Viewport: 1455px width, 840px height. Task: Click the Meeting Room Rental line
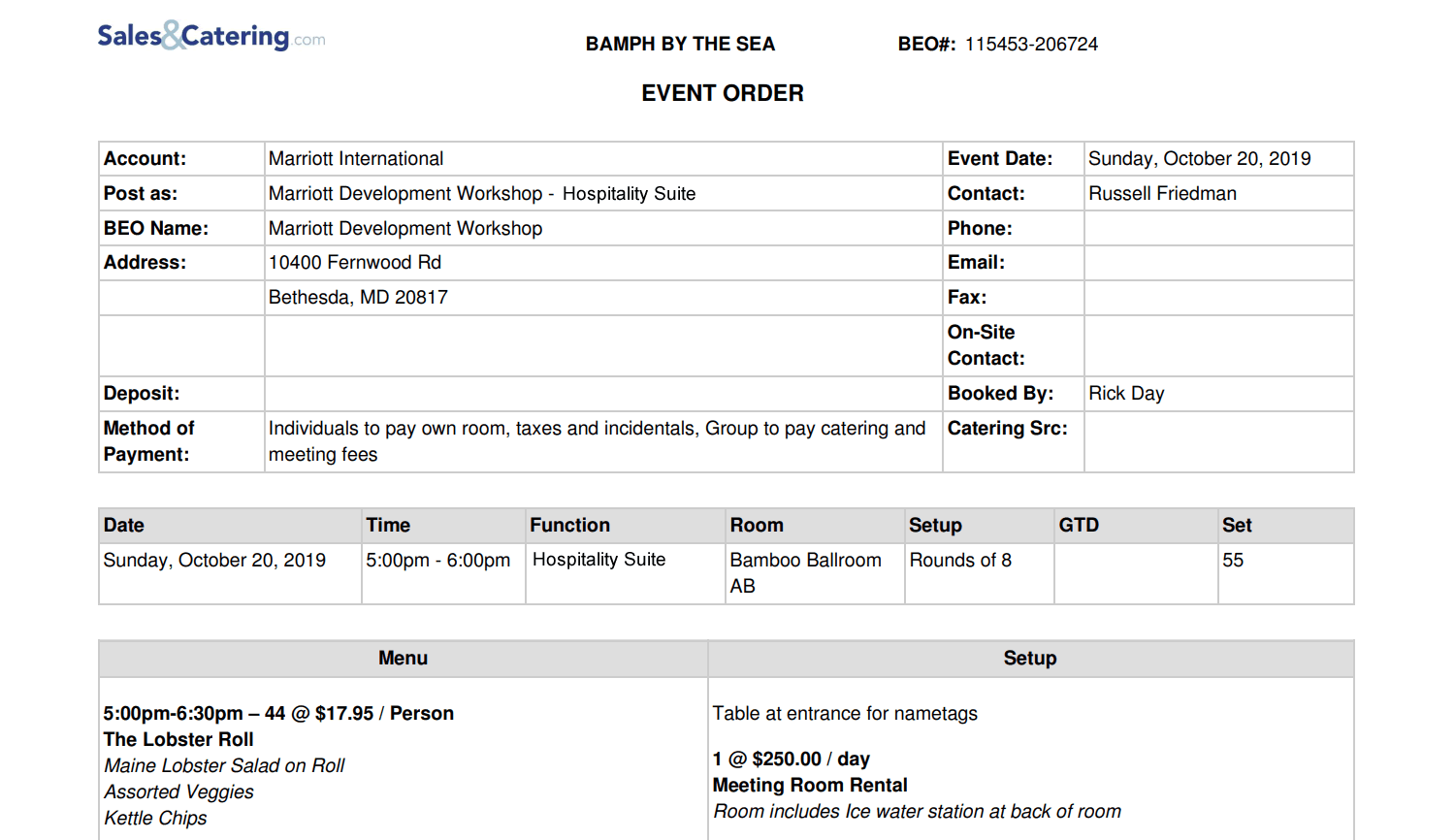coord(810,786)
